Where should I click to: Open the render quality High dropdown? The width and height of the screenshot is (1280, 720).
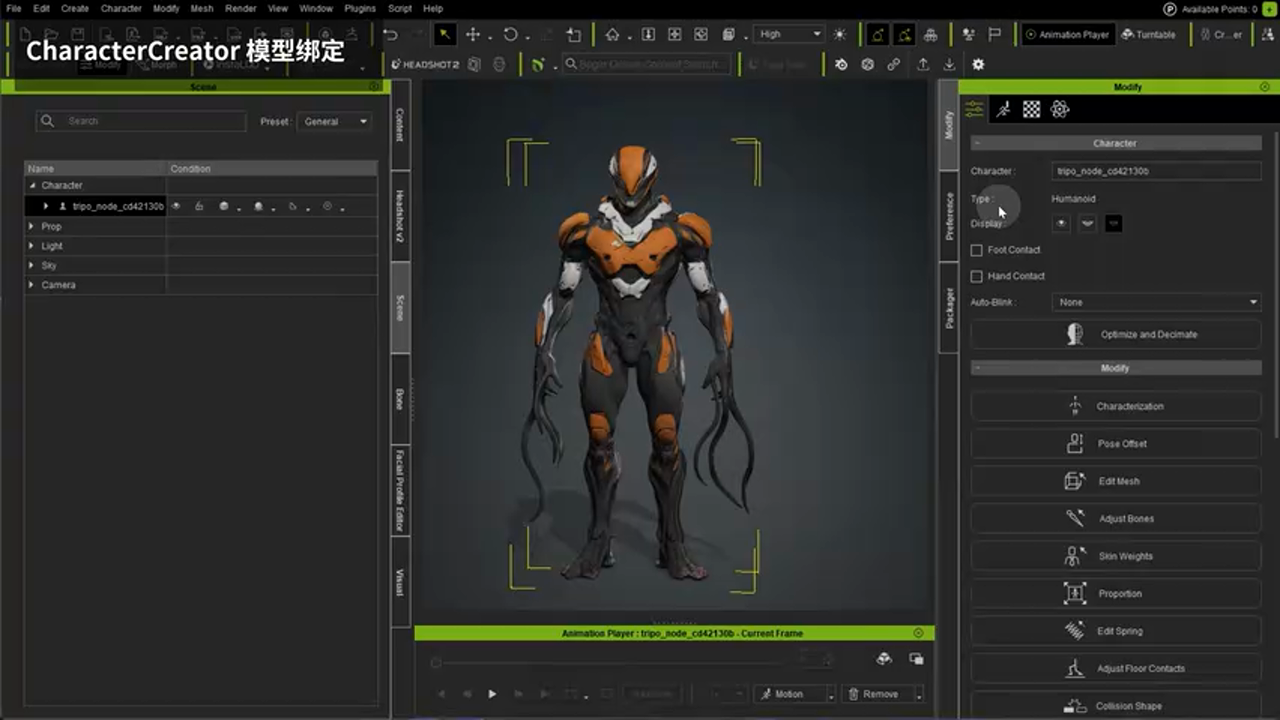tap(788, 35)
